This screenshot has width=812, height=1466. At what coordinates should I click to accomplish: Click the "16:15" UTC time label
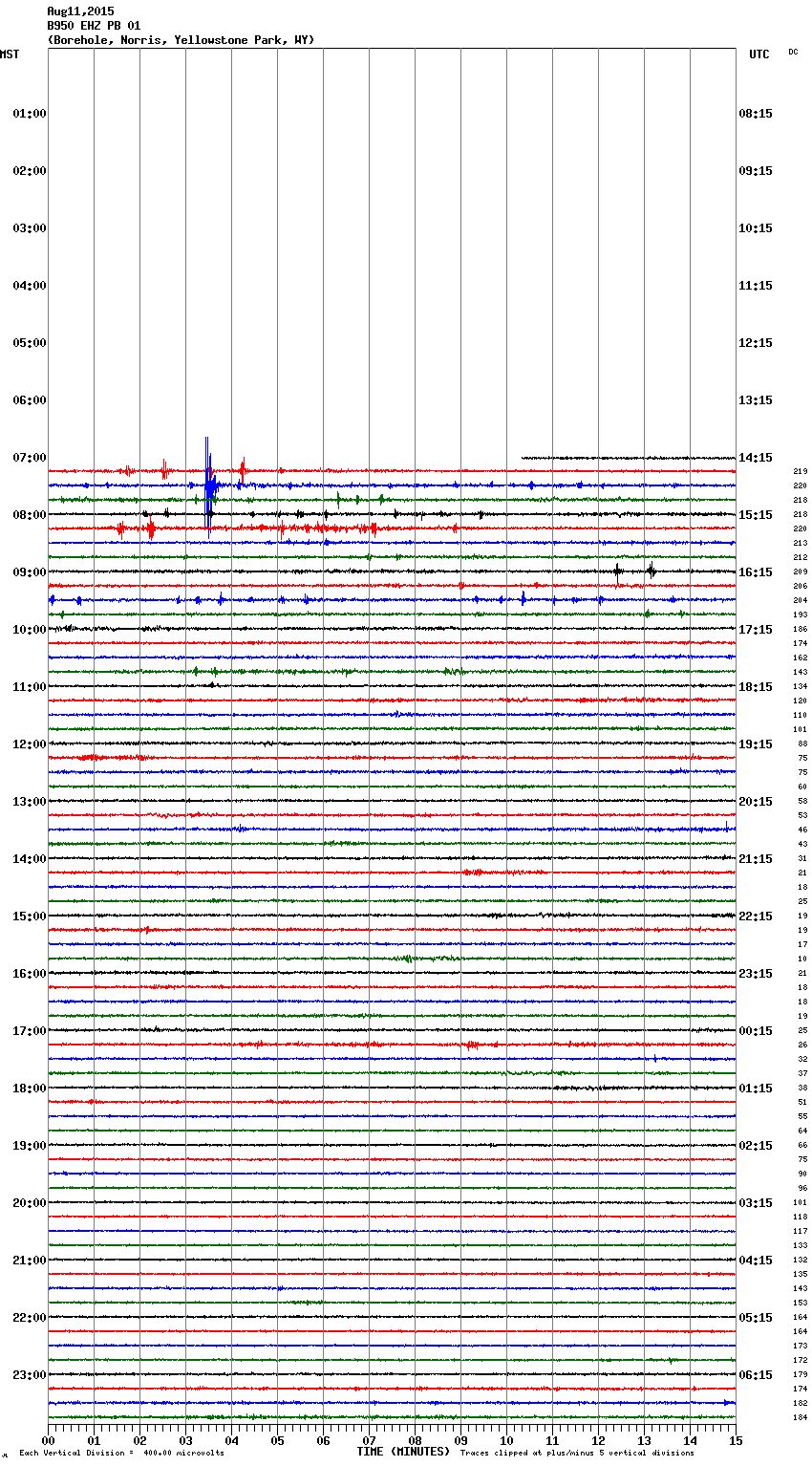tap(756, 572)
